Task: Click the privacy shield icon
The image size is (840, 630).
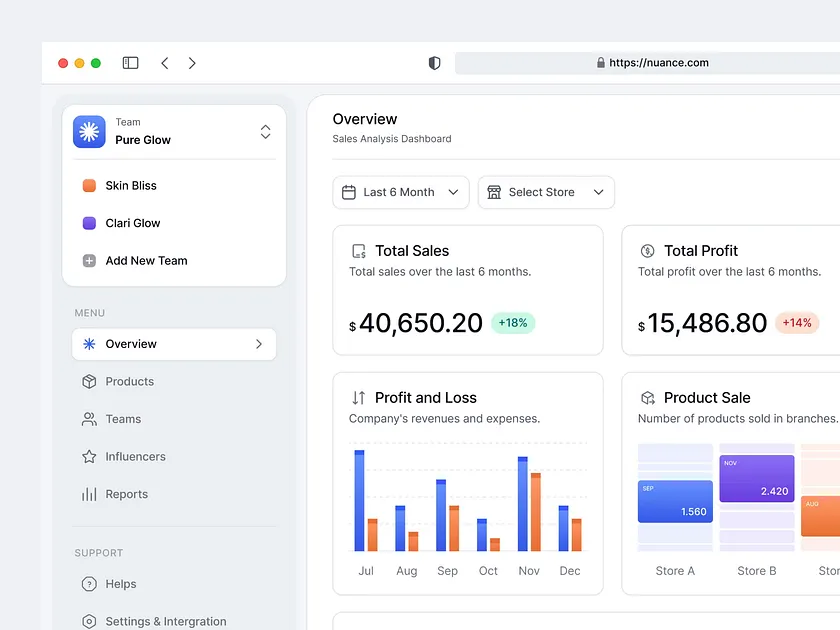Action: coord(434,63)
